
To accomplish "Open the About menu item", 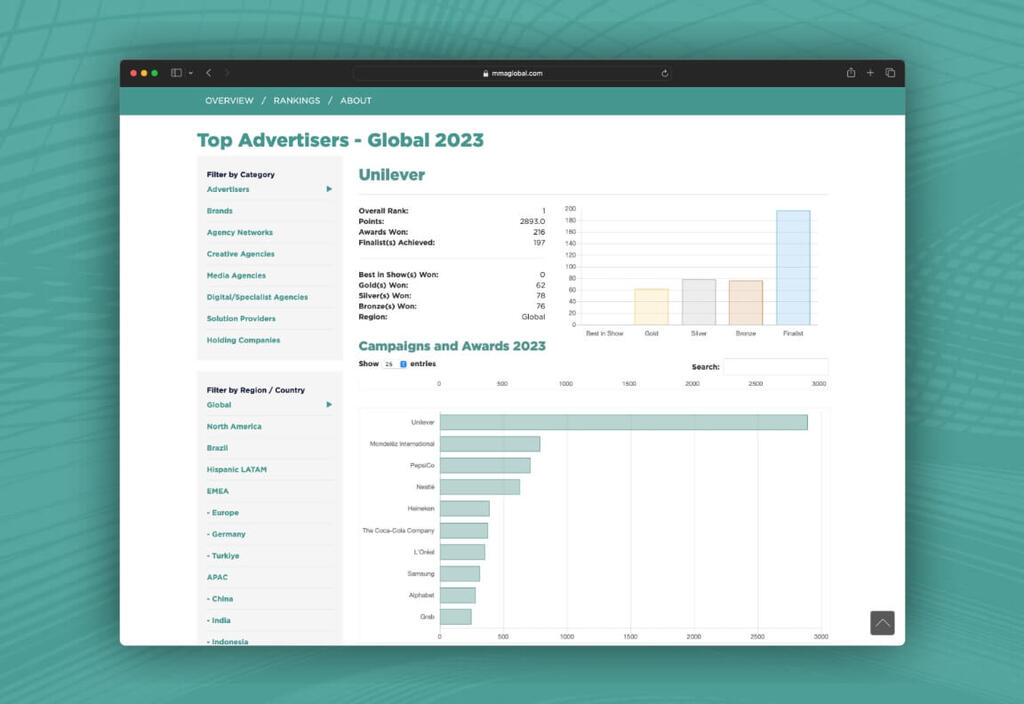I will pos(355,101).
